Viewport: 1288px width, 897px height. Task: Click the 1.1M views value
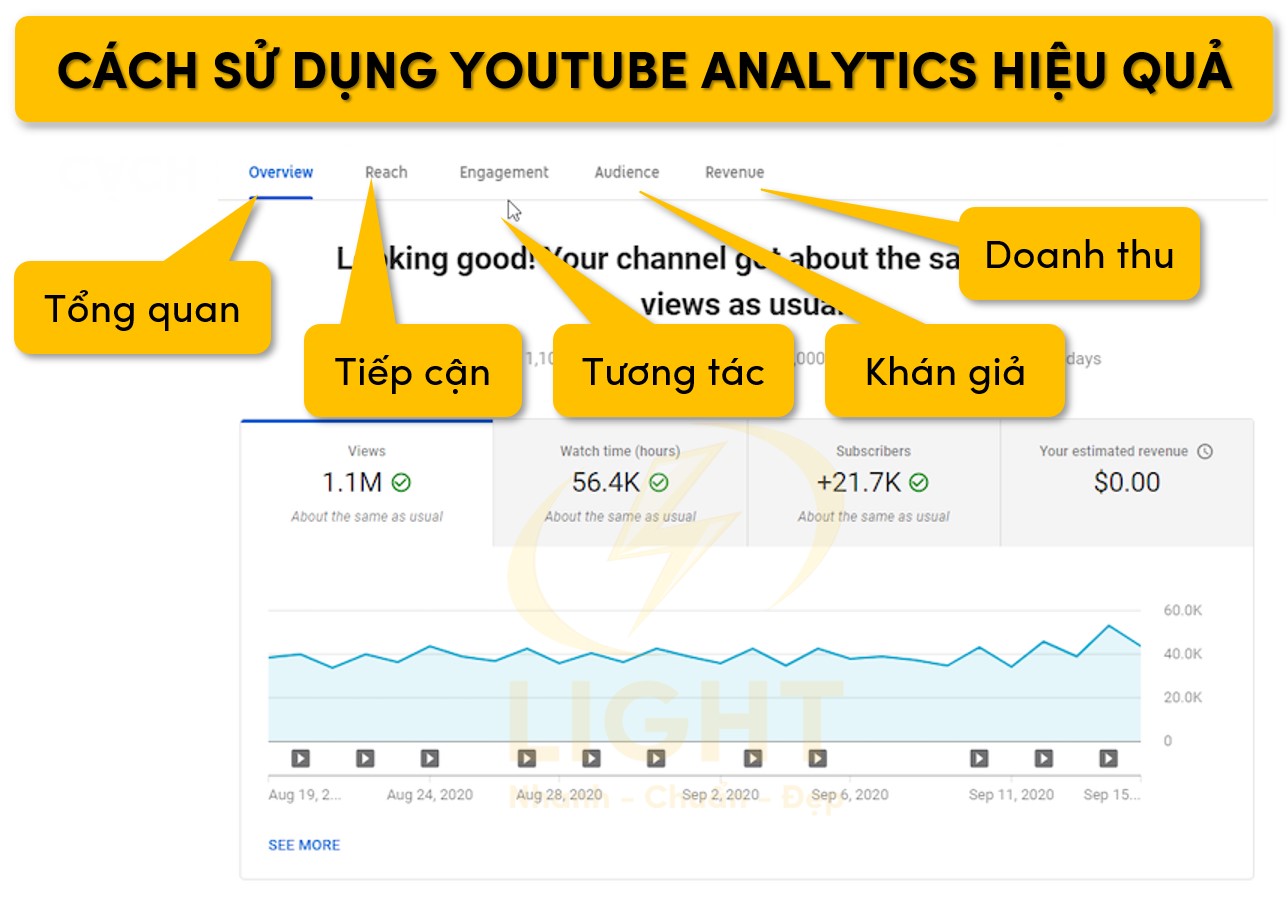pos(352,483)
